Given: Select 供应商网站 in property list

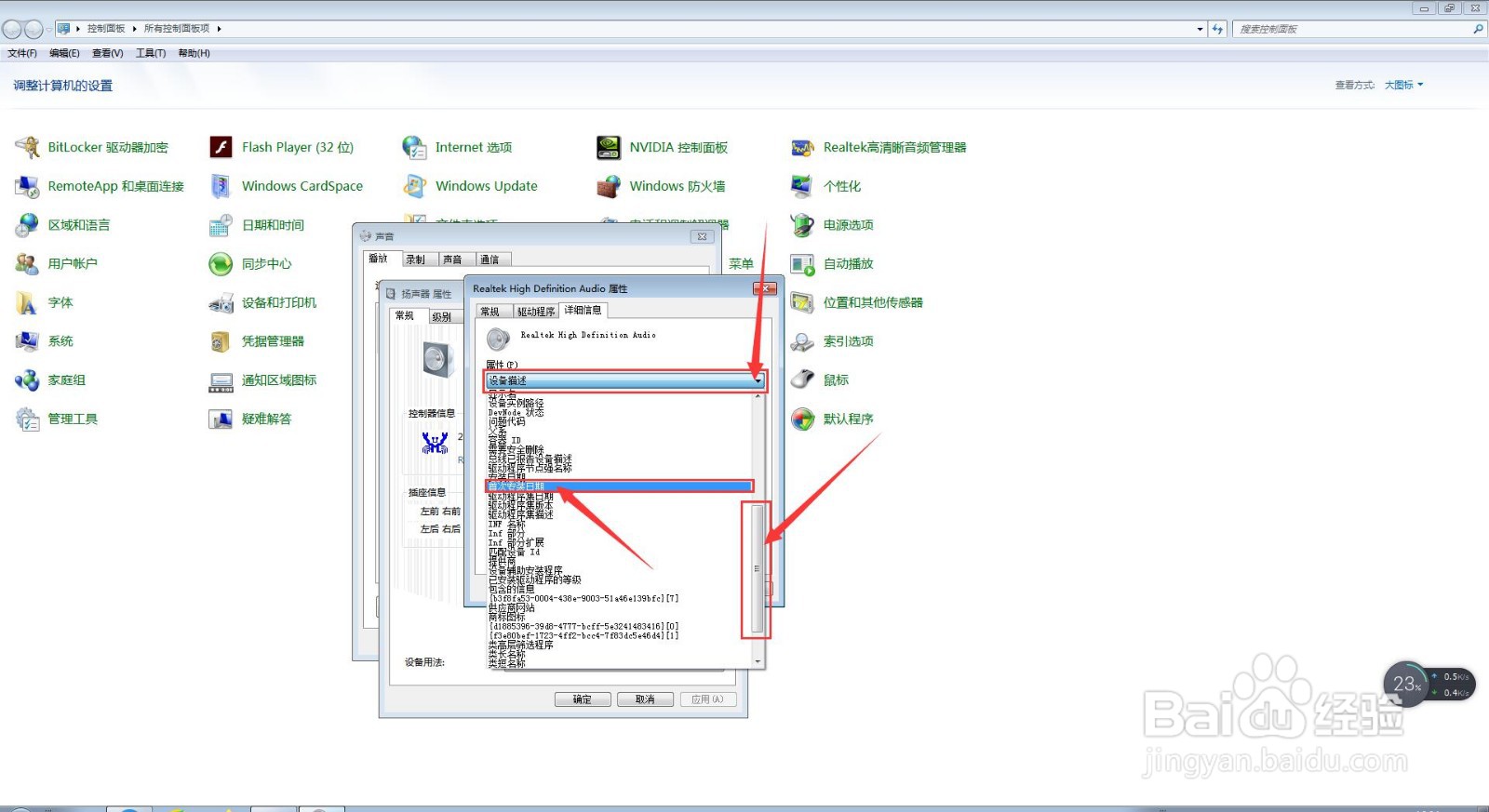Looking at the screenshot, I should point(511,607).
